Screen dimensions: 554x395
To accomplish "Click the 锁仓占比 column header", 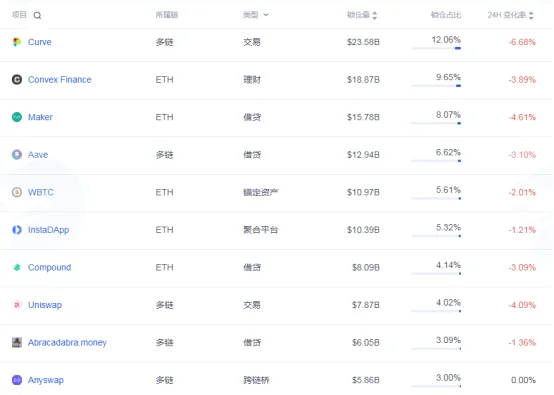I will click(446, 15).
